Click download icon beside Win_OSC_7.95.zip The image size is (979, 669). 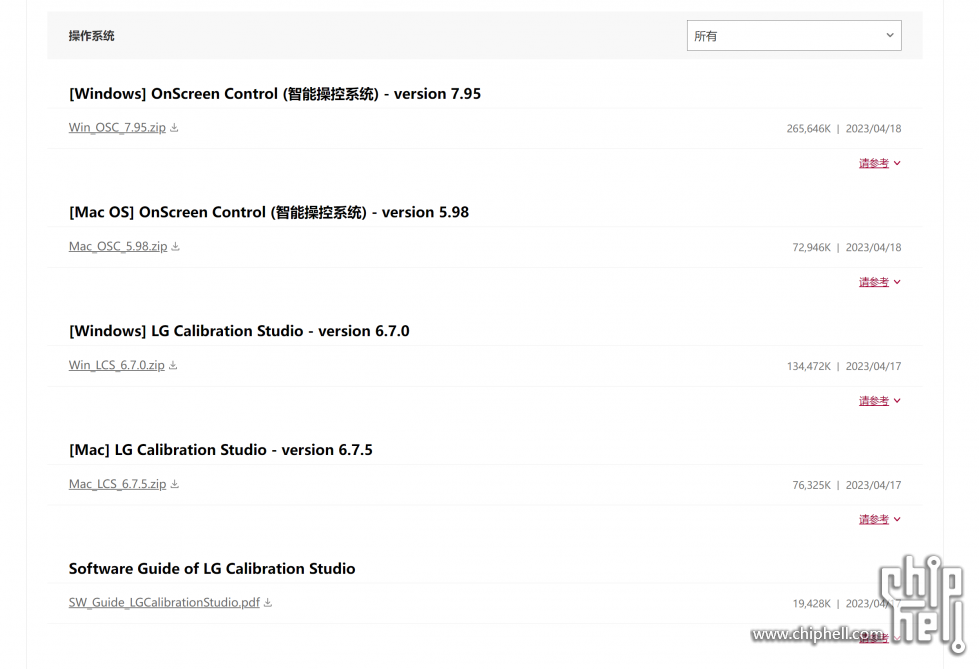coord(174,127)
